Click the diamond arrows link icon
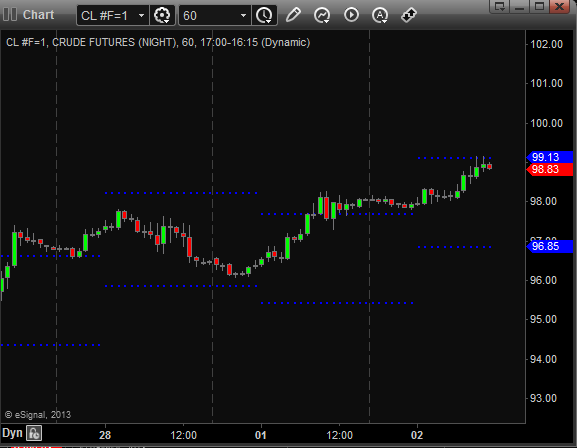 409,15
